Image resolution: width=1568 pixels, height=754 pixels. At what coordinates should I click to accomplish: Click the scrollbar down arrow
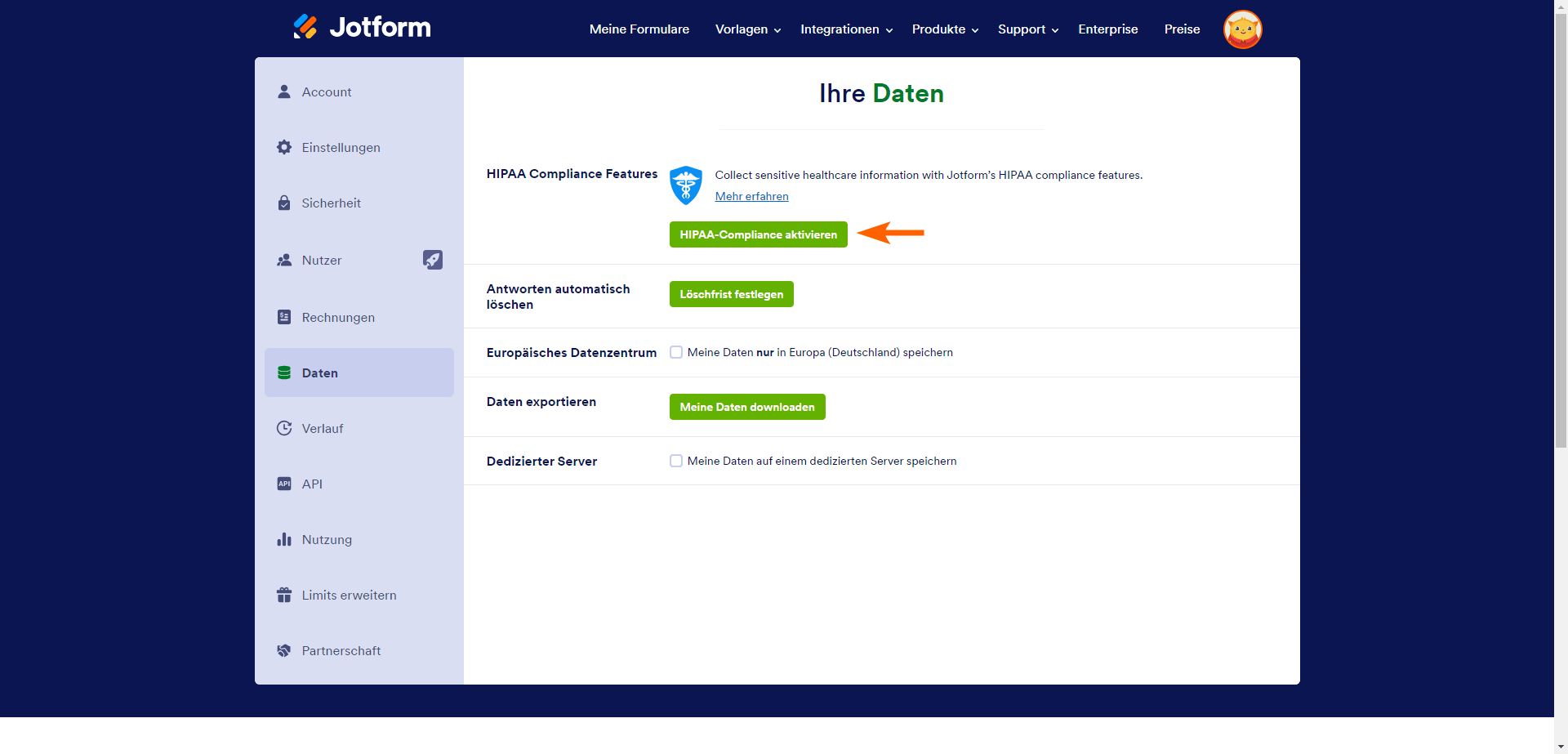pyautogui.click(x=1561, y=747)
